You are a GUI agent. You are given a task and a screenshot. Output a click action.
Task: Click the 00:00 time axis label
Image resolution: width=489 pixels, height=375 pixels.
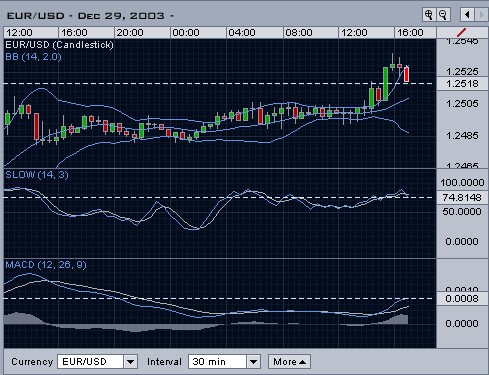coord(186,33)
